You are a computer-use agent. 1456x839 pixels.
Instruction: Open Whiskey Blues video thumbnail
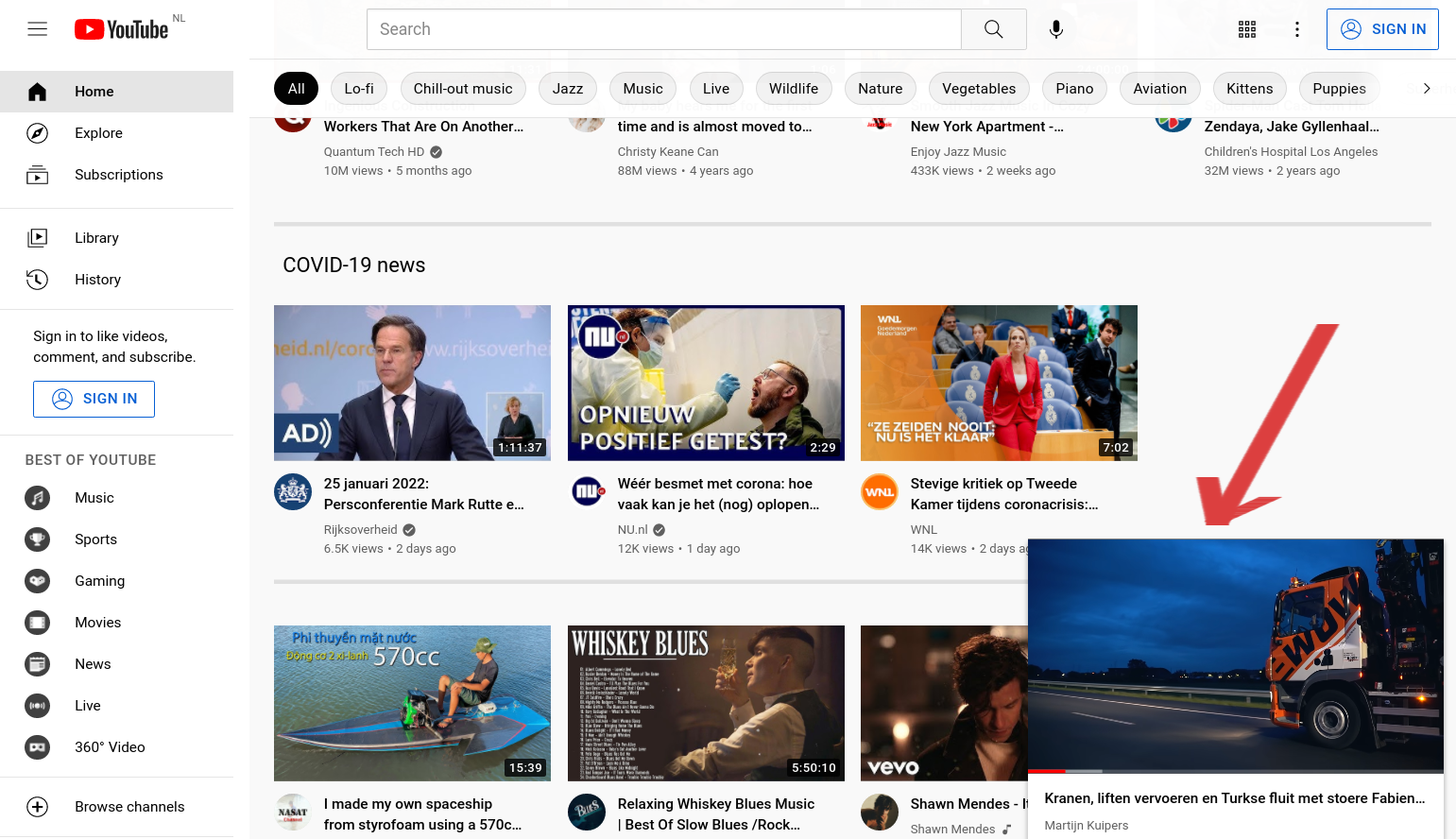click(x=706, y=703)
